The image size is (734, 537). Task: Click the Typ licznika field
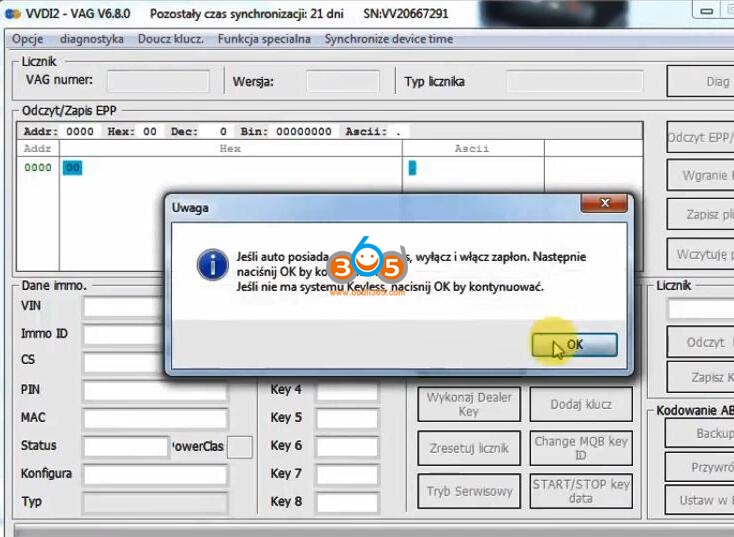tap(575, 81)
